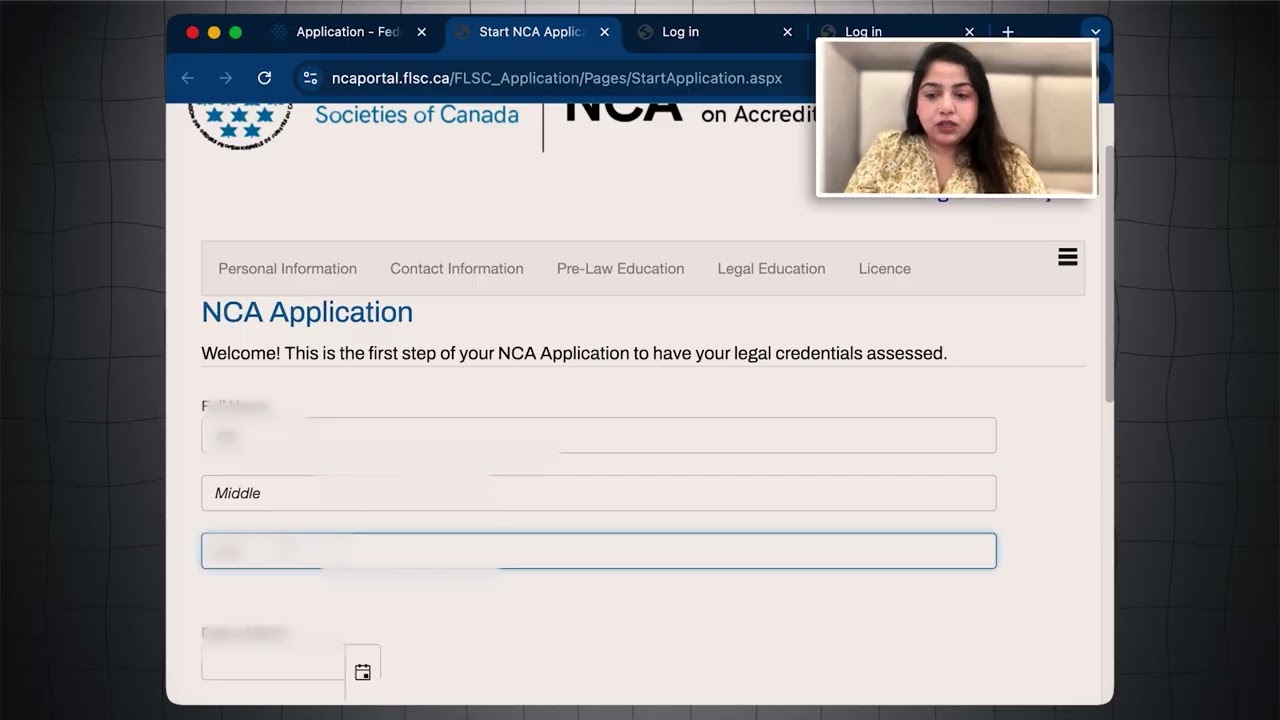
Task: Focus the Middle name input field
Action: pos(599,493)
